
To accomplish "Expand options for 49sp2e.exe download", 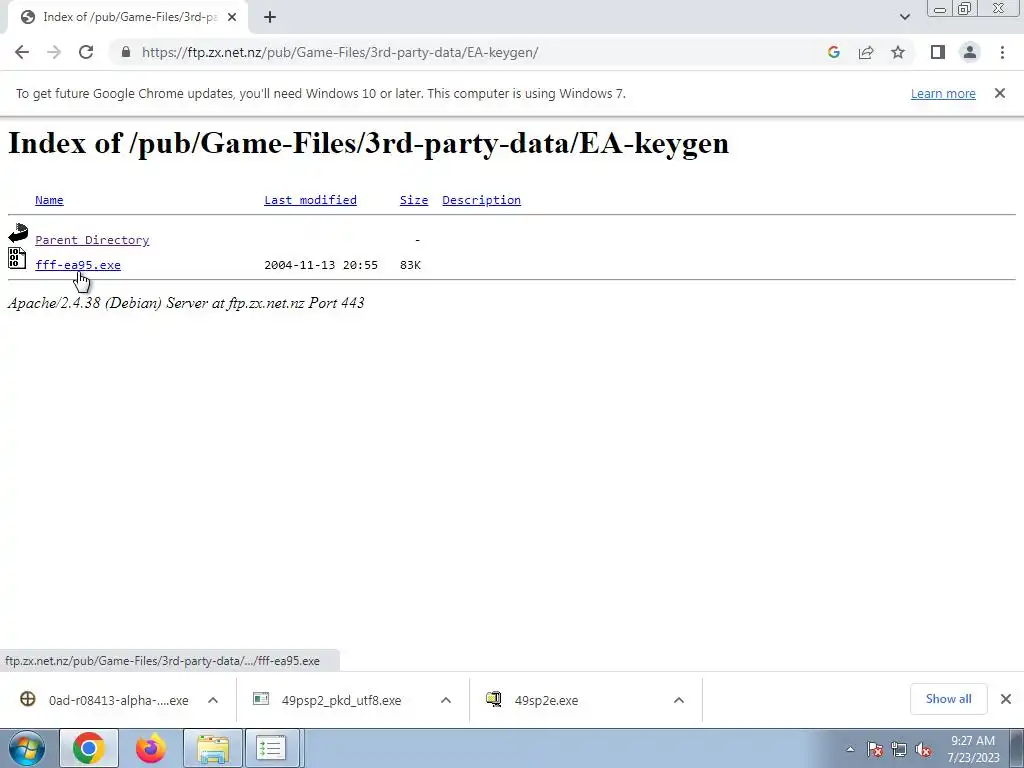I will (679, 700).
